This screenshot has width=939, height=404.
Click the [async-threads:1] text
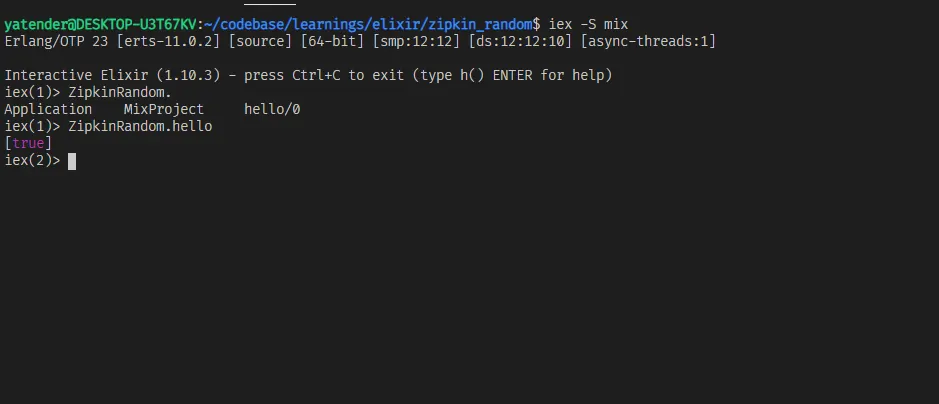click(648, 41)
